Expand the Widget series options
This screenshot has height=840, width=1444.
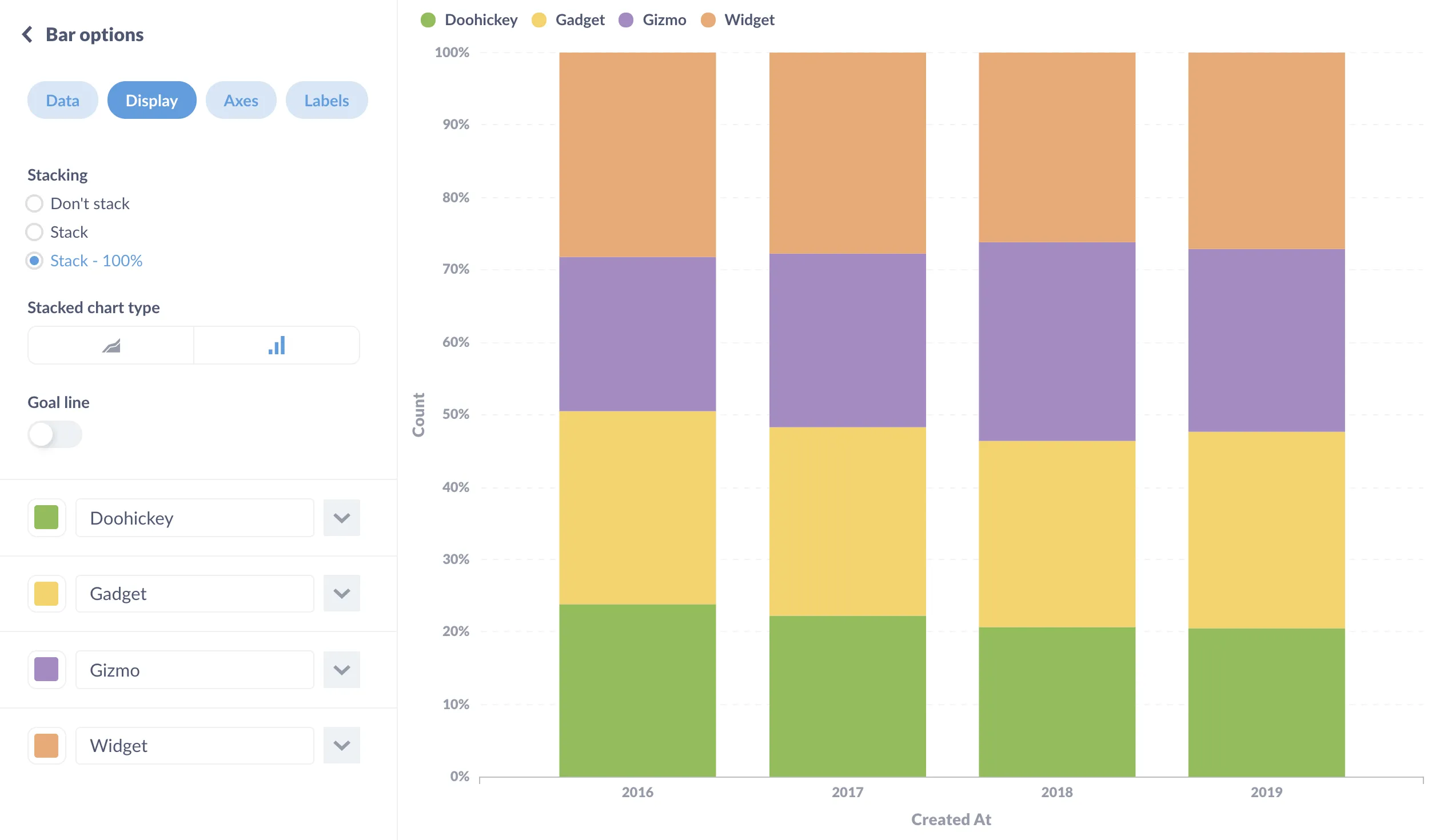coord(341,746)
